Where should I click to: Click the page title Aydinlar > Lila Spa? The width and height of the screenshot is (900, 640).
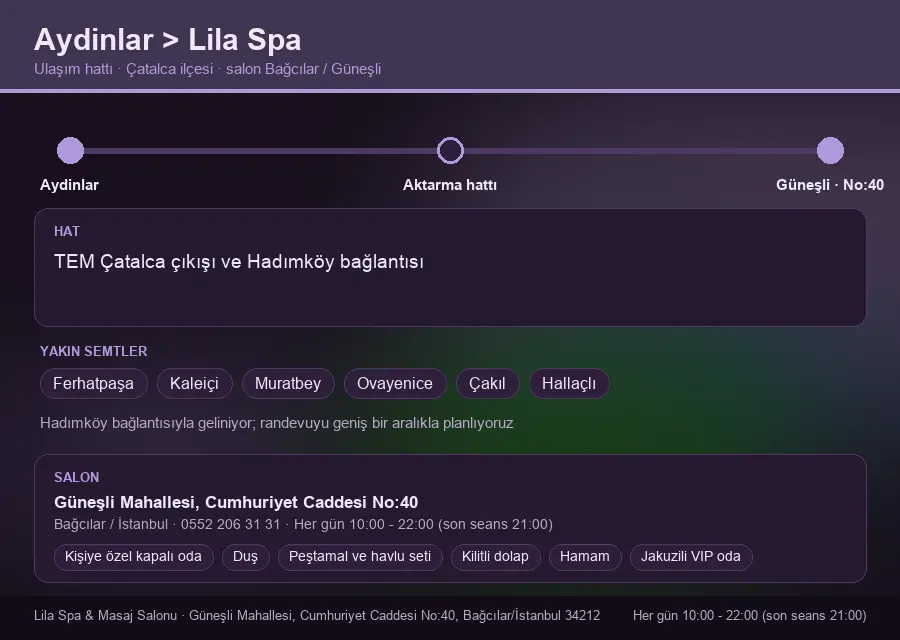168,40
